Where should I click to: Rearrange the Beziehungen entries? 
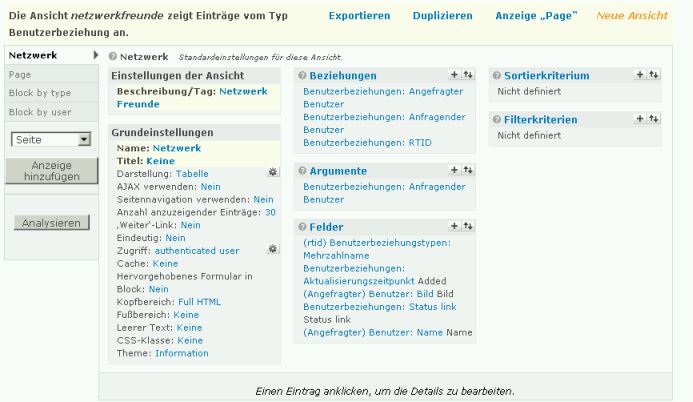point(467,75)
